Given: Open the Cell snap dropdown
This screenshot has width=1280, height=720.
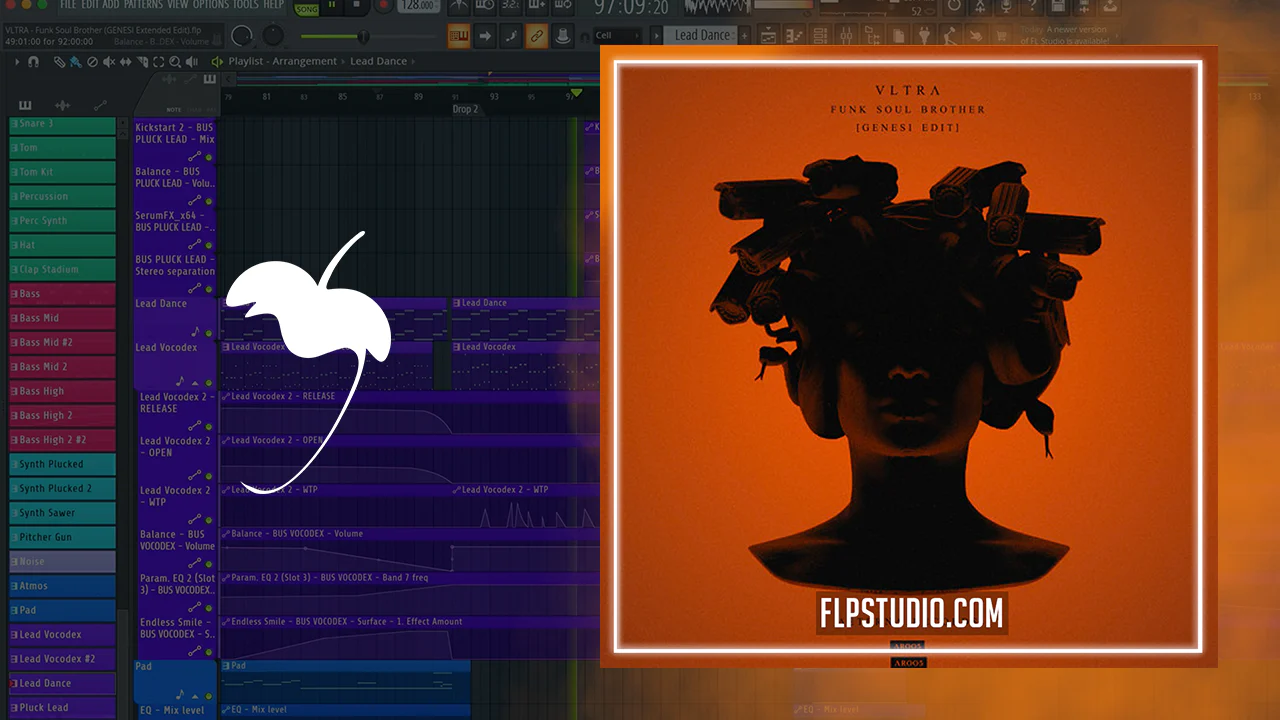Looking at the screenshot, I should click(x=617, y=36).
